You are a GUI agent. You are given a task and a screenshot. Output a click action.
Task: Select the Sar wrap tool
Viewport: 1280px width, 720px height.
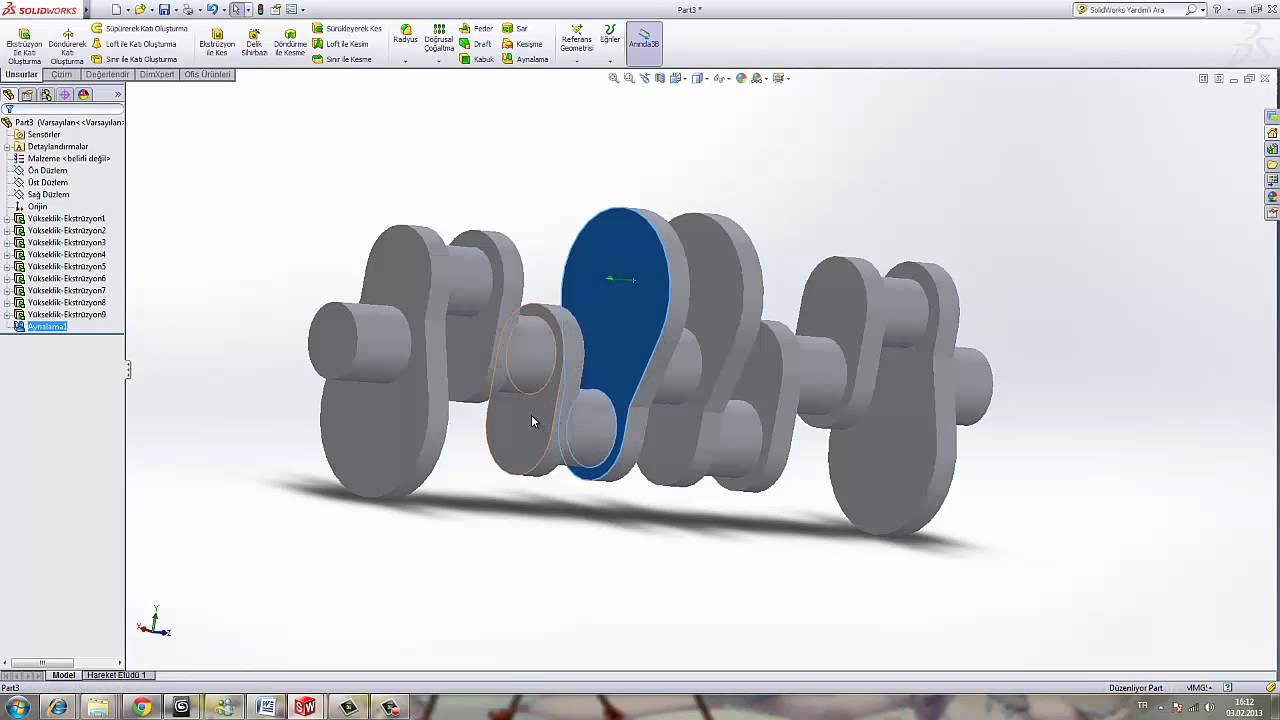tap(515, 29)
